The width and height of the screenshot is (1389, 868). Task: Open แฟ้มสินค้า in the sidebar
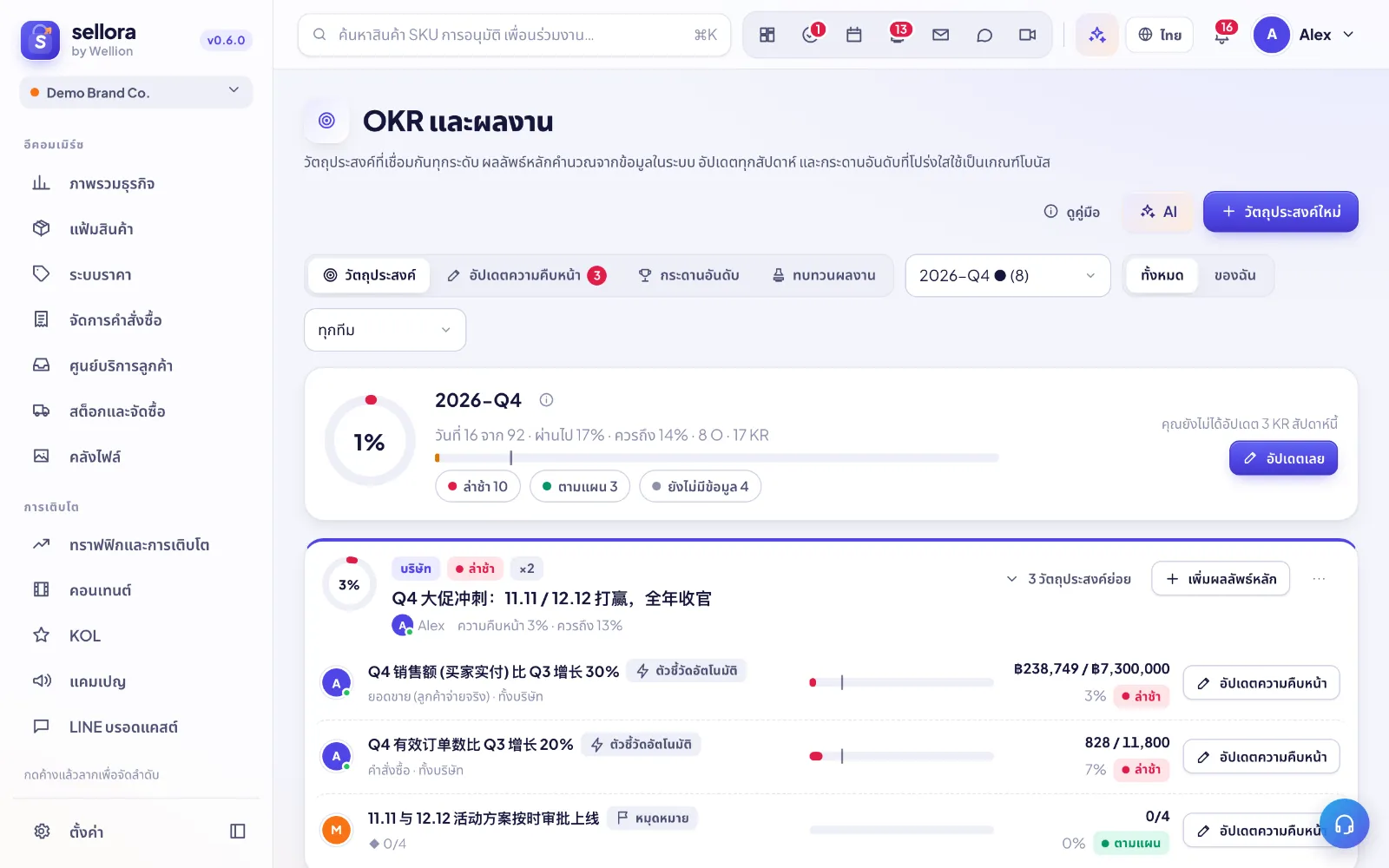136,229
